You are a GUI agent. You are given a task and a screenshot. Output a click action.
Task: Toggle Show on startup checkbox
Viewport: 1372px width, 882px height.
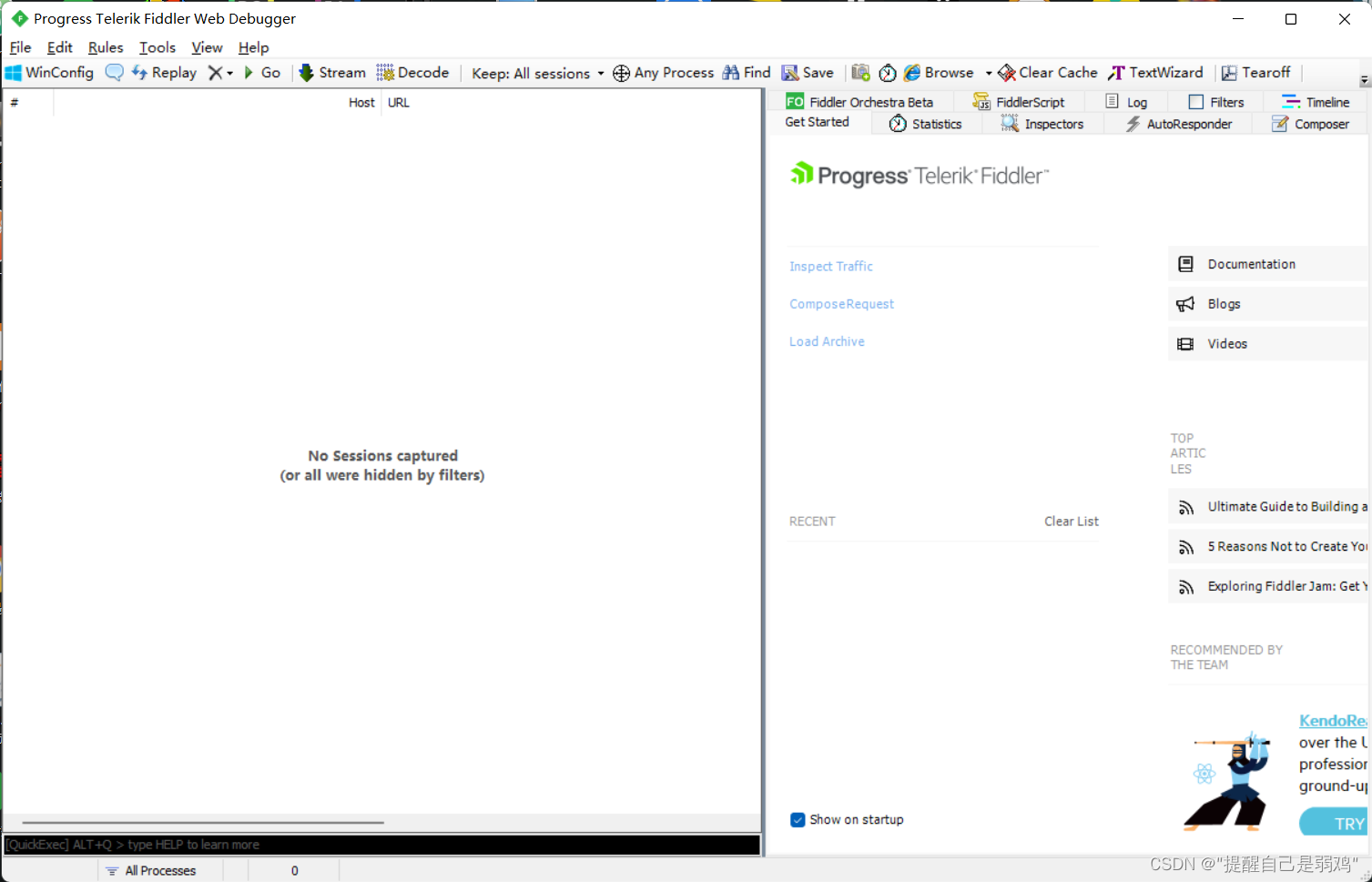point(798,820)
